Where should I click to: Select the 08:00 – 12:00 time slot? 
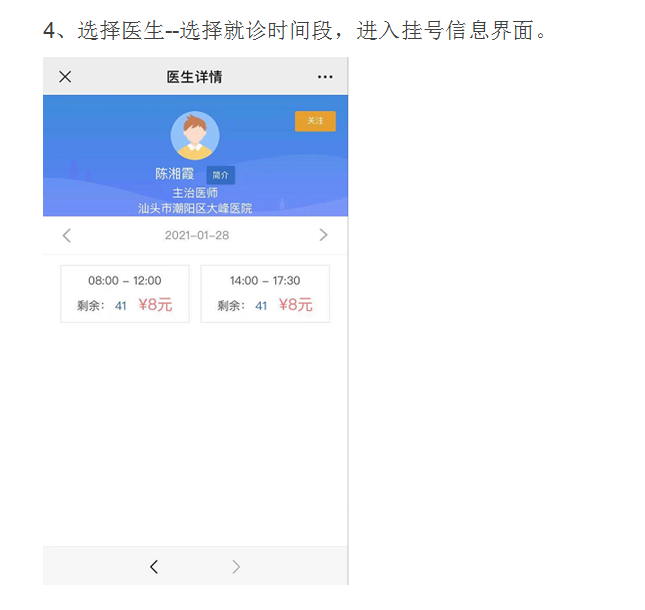(x=125, y=293)
